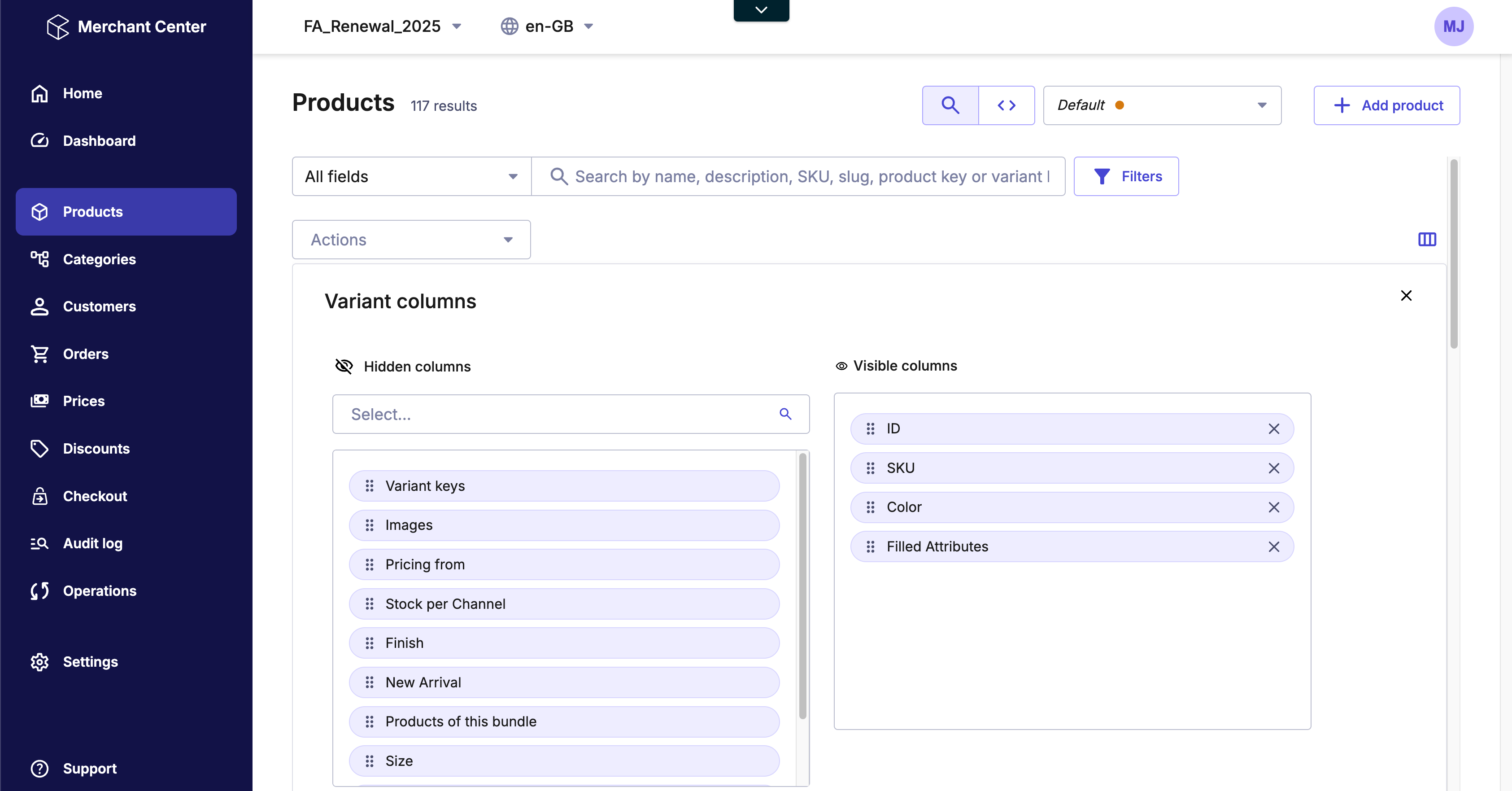Viewport: 1512px width, 791px height.
Task: Go to Audit log in sidebar
Action: coord(93,543)
